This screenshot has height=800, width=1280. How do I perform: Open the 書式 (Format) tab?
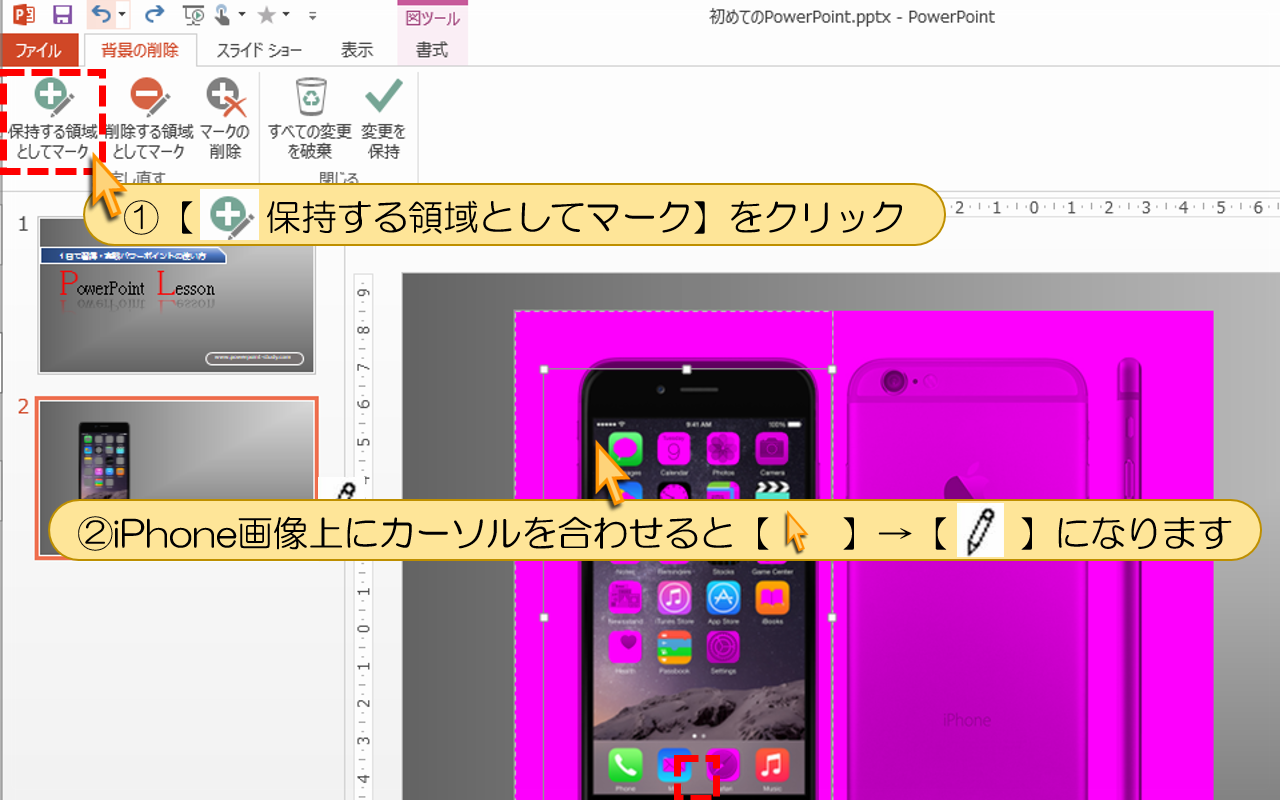point(432,50)
